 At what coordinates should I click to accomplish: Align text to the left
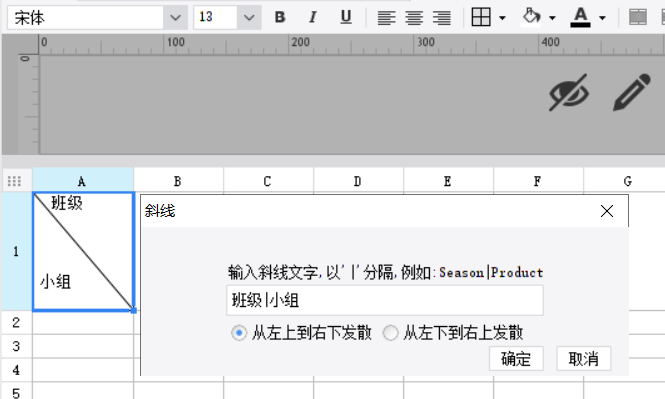[x=386, y=18]
